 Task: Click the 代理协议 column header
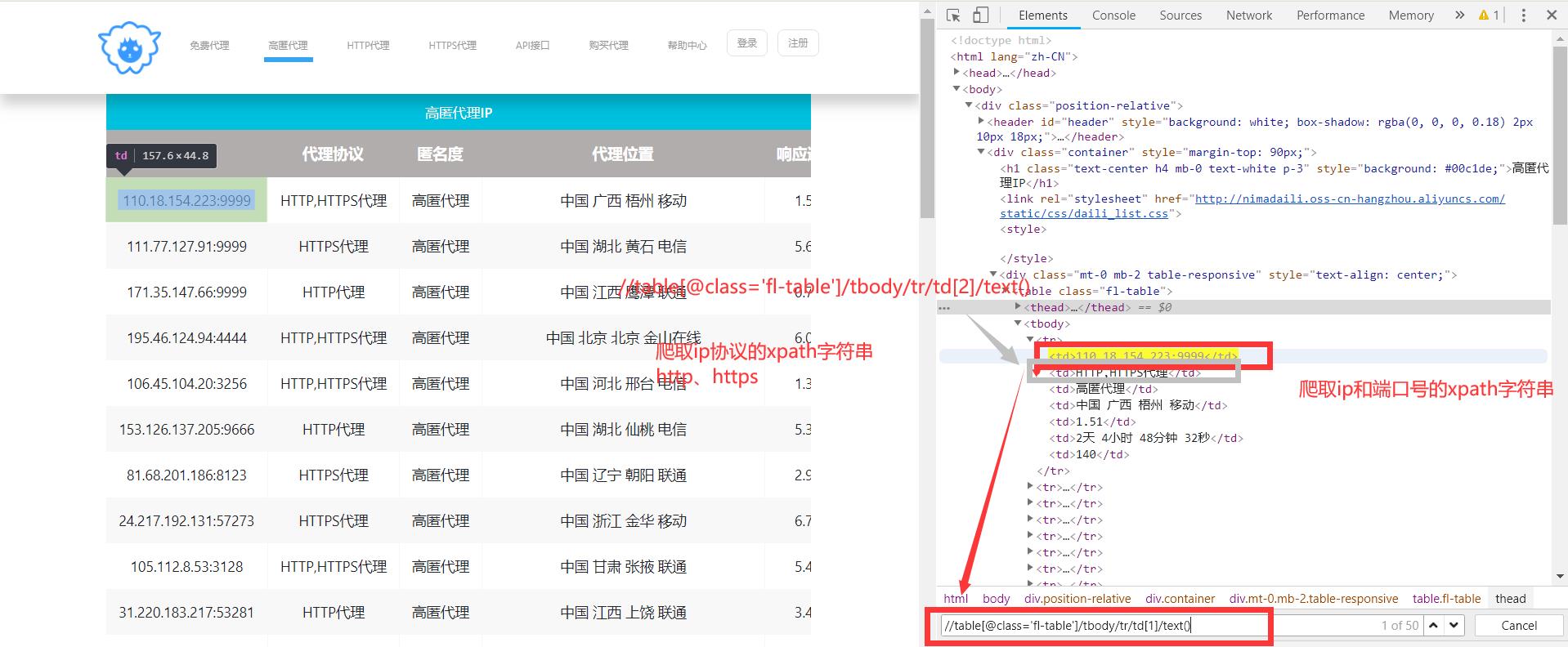coord(333,154)
